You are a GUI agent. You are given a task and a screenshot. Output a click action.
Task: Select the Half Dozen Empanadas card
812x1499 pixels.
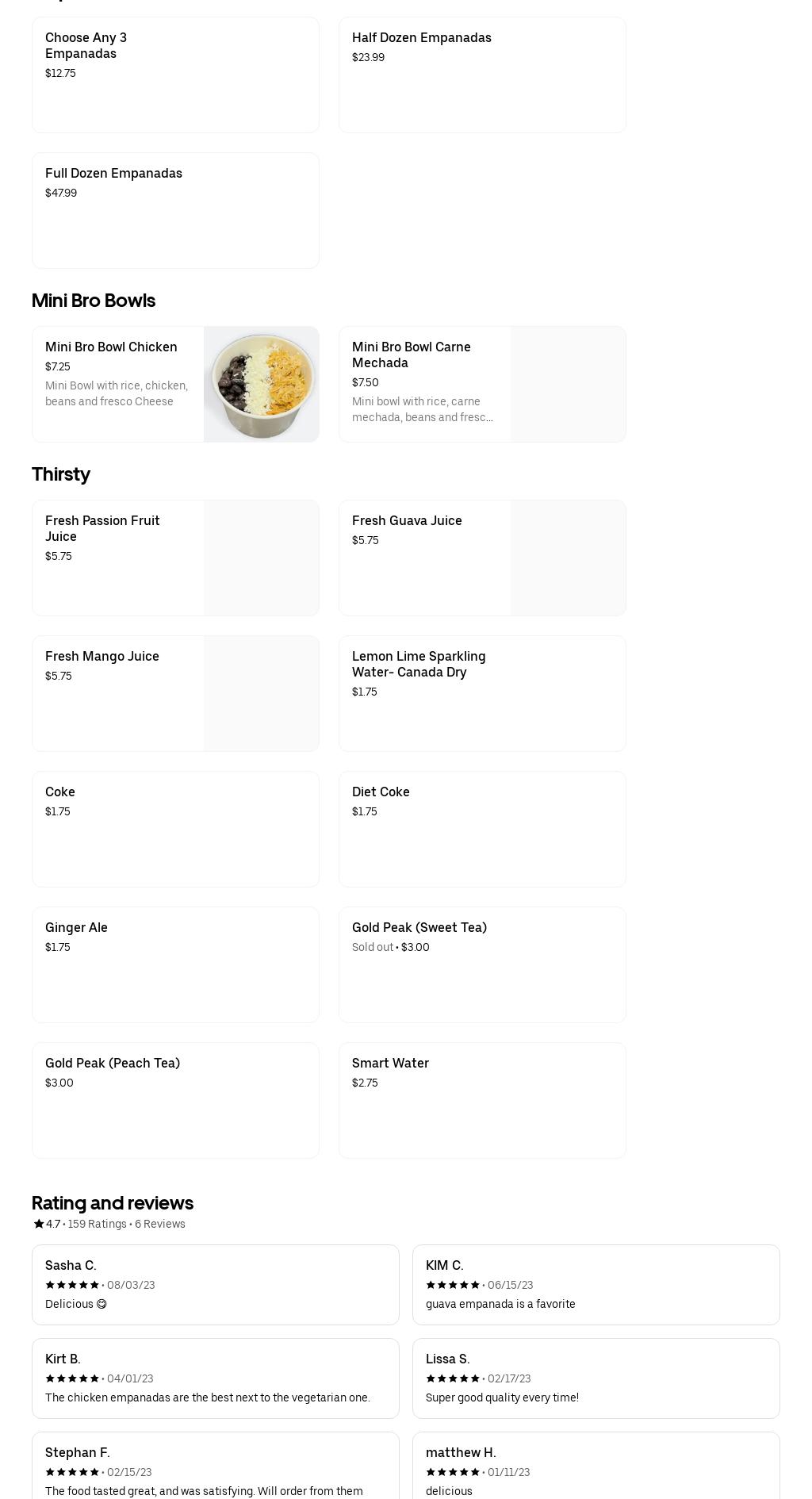pos(482,75)
